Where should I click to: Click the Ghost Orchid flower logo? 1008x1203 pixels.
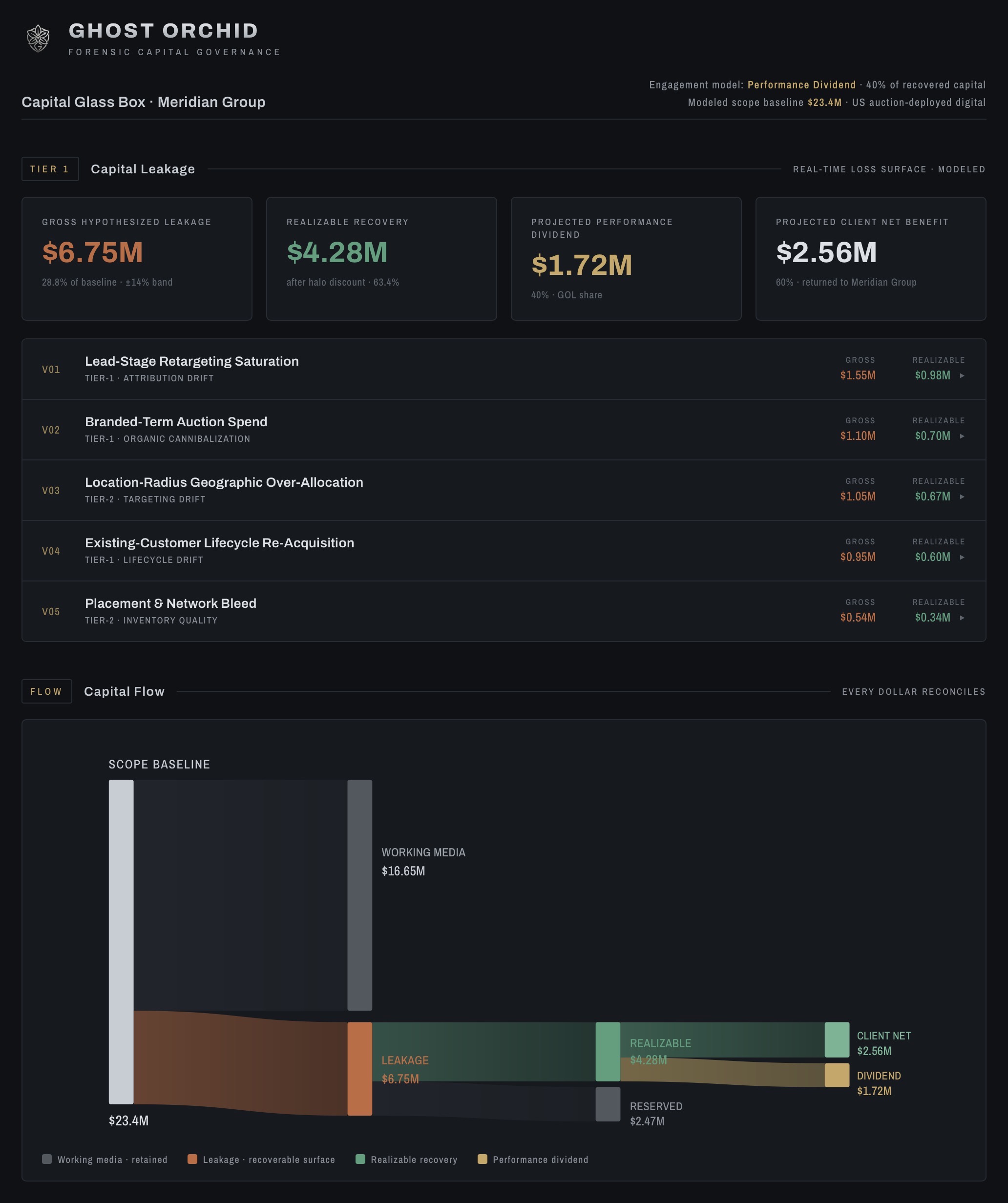point(39,39)
